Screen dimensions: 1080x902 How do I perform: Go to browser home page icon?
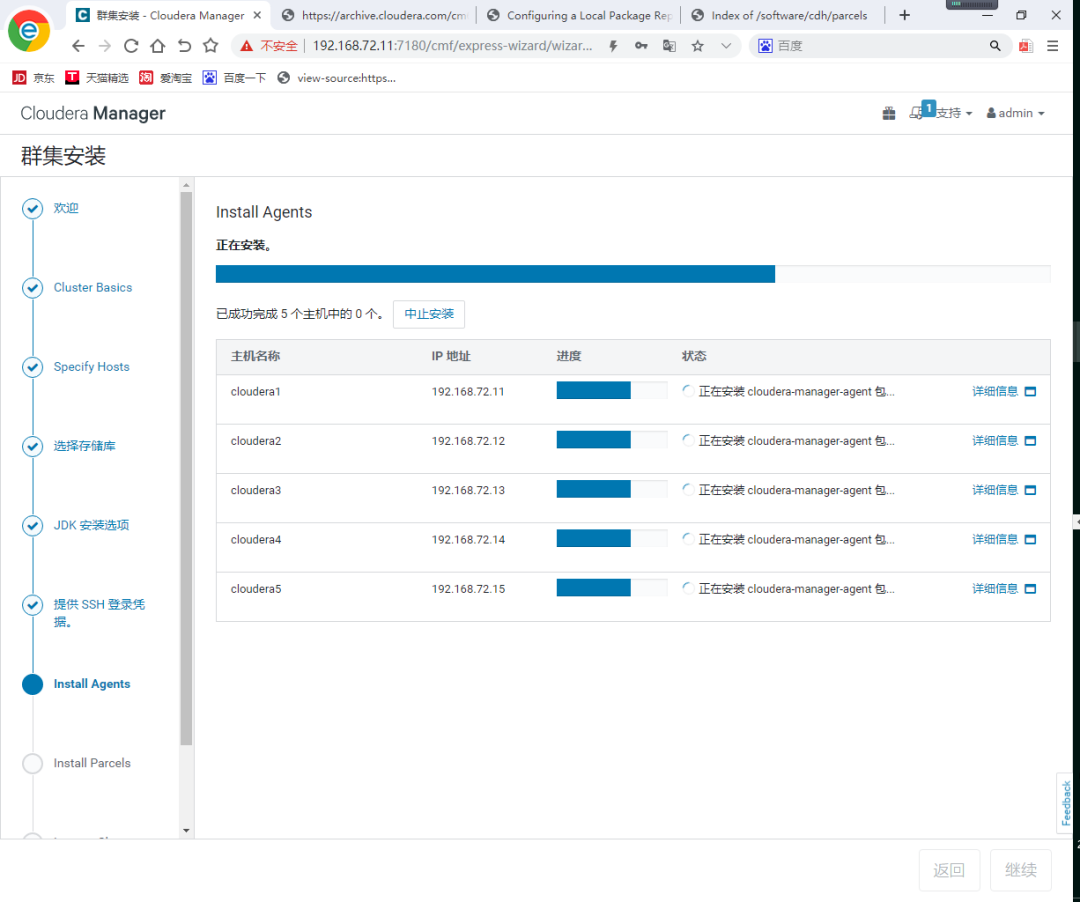pyautogui.click(x=158, y=46)
